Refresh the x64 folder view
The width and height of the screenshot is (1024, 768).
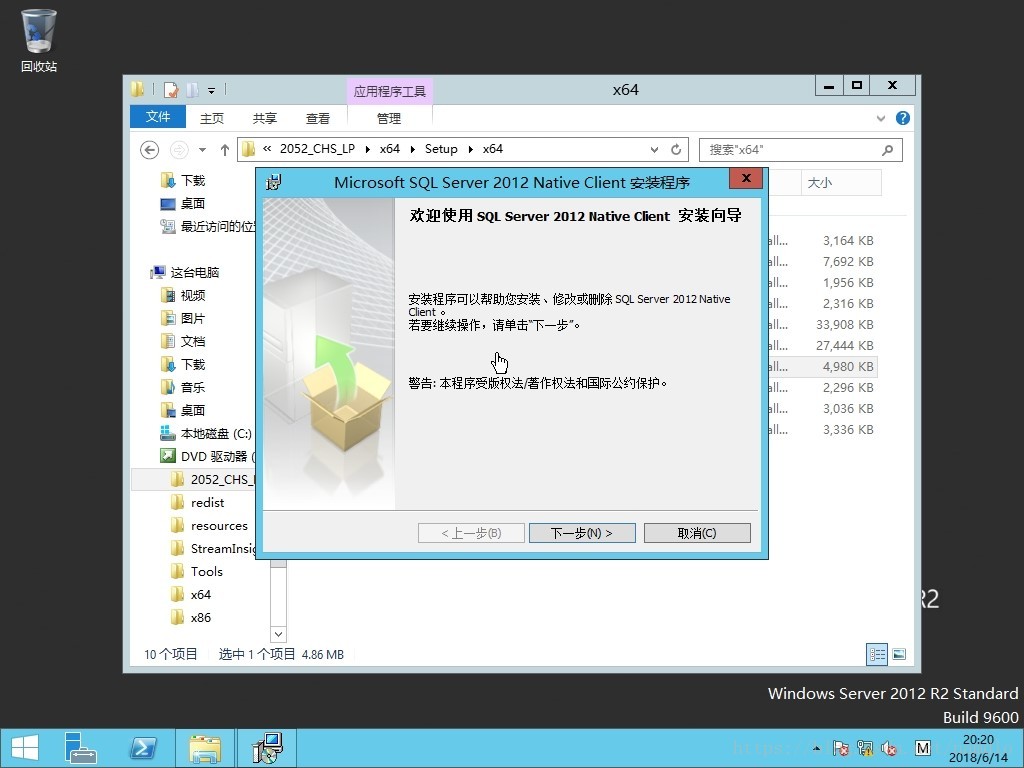coord(676,150)
